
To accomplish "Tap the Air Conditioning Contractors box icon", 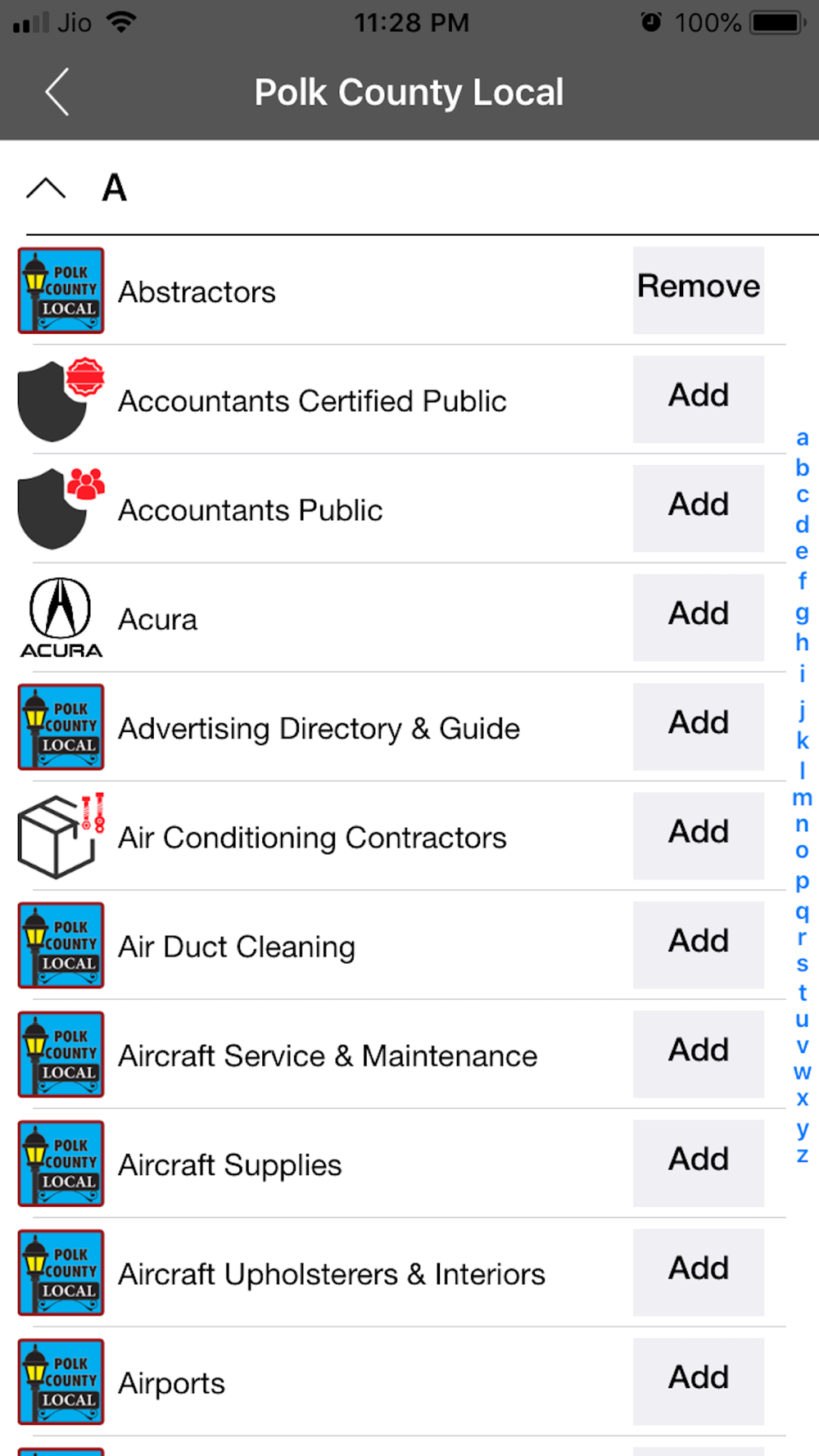I will 61,836.
